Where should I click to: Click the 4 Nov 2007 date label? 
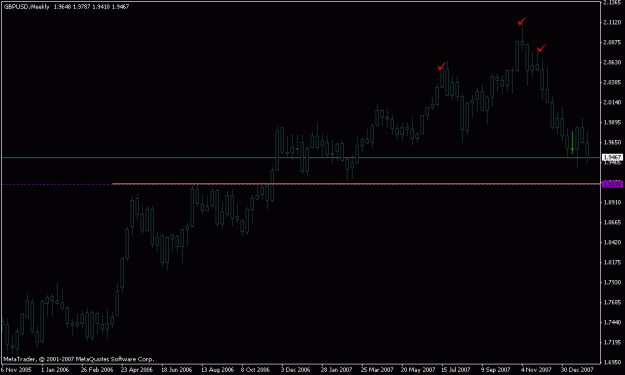(x=536, y=370)
